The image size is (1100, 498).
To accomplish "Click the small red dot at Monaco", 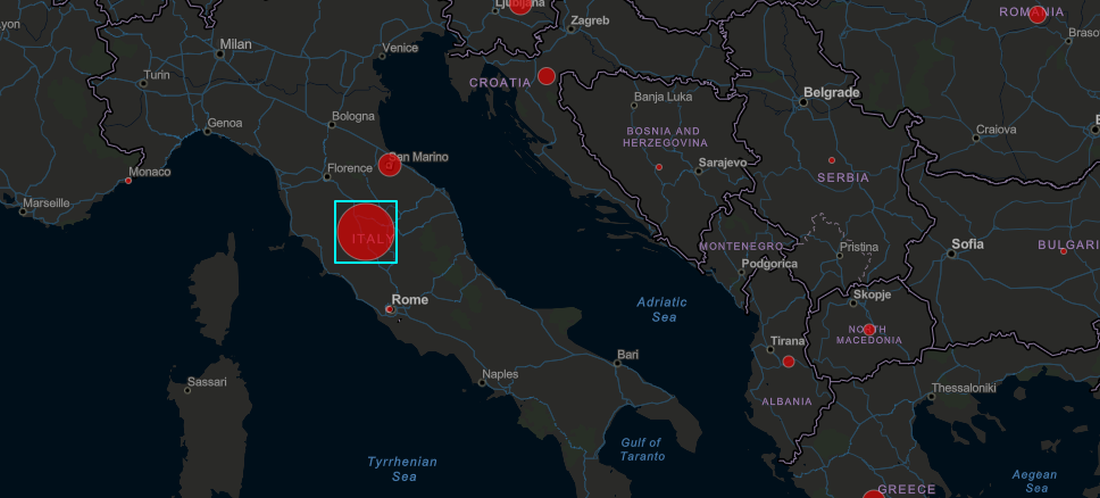I will pyautogui.click(x=128, y=181).
